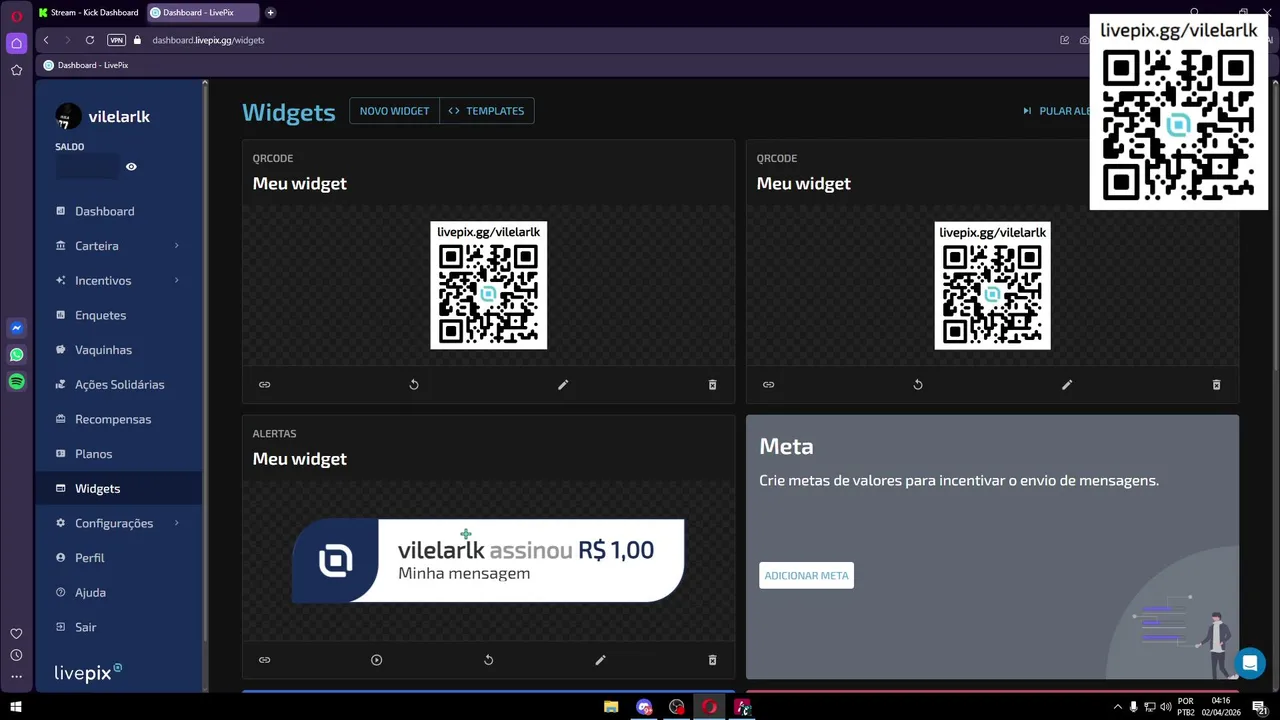Click the volume tray icon

(1166, 707)
